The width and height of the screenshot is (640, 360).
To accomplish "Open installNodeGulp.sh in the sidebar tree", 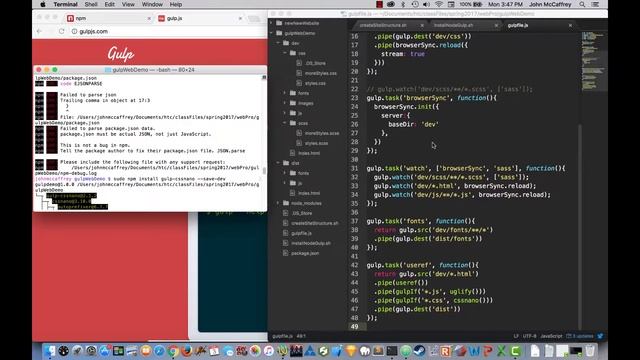I will [x=311, y=243].
